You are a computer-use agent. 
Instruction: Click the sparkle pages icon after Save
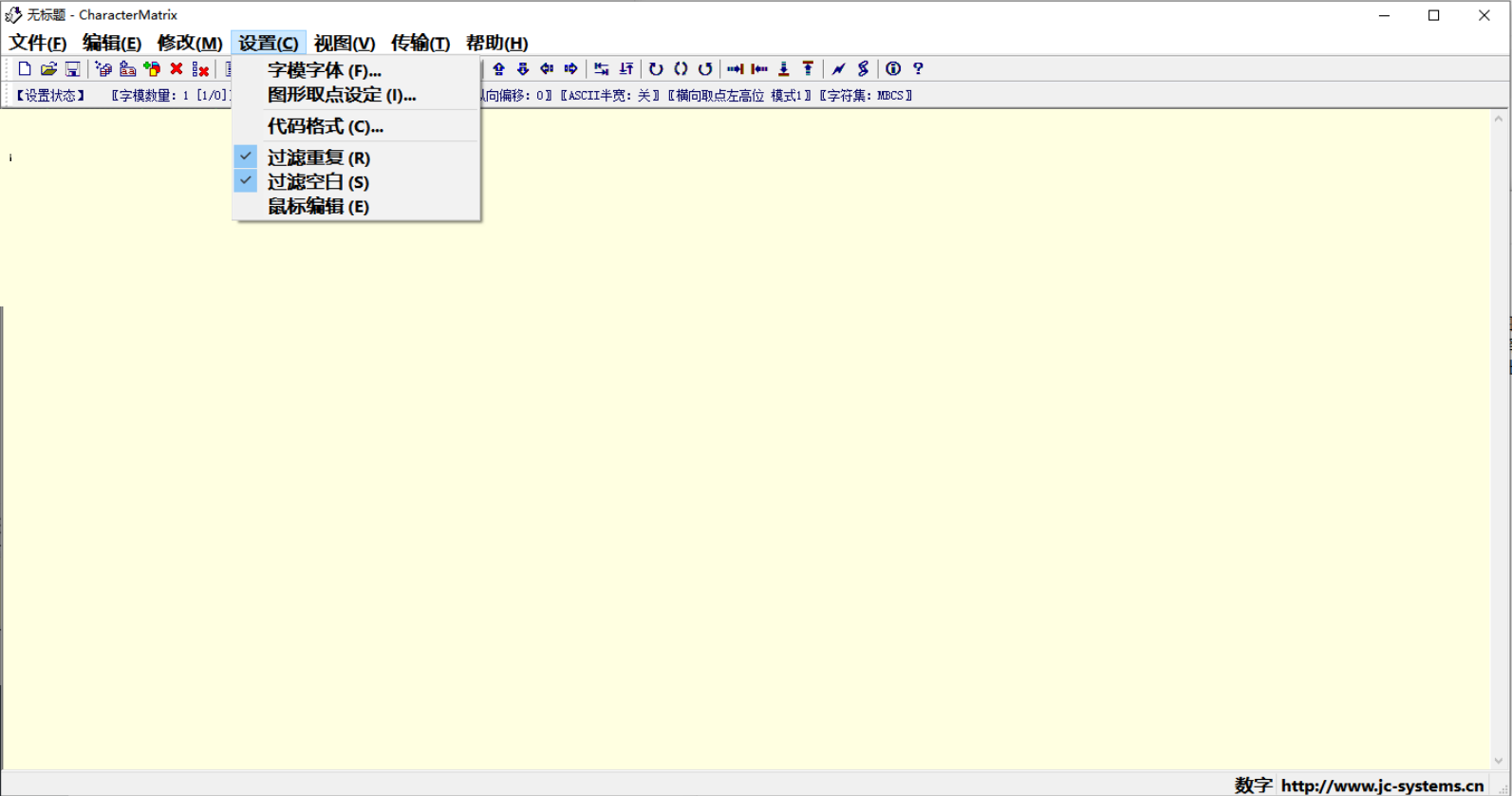103,68
